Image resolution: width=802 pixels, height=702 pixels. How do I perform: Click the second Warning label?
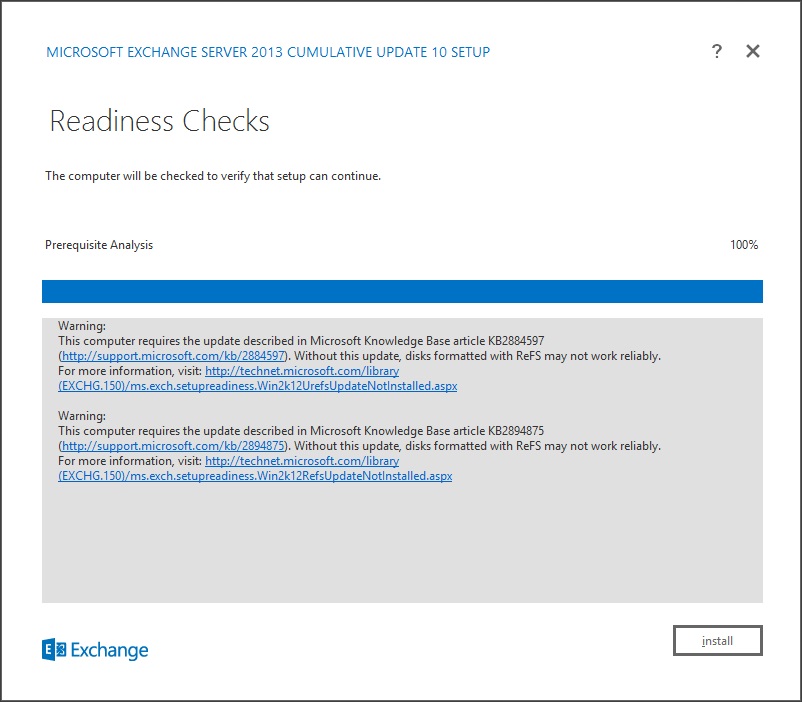tap(82, 416)
